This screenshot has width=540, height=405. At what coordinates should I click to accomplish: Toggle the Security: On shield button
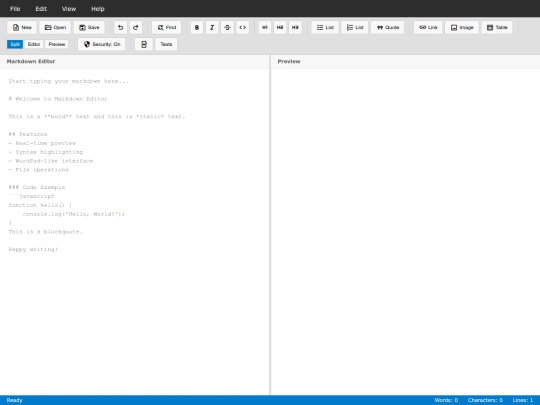[102, 44]
